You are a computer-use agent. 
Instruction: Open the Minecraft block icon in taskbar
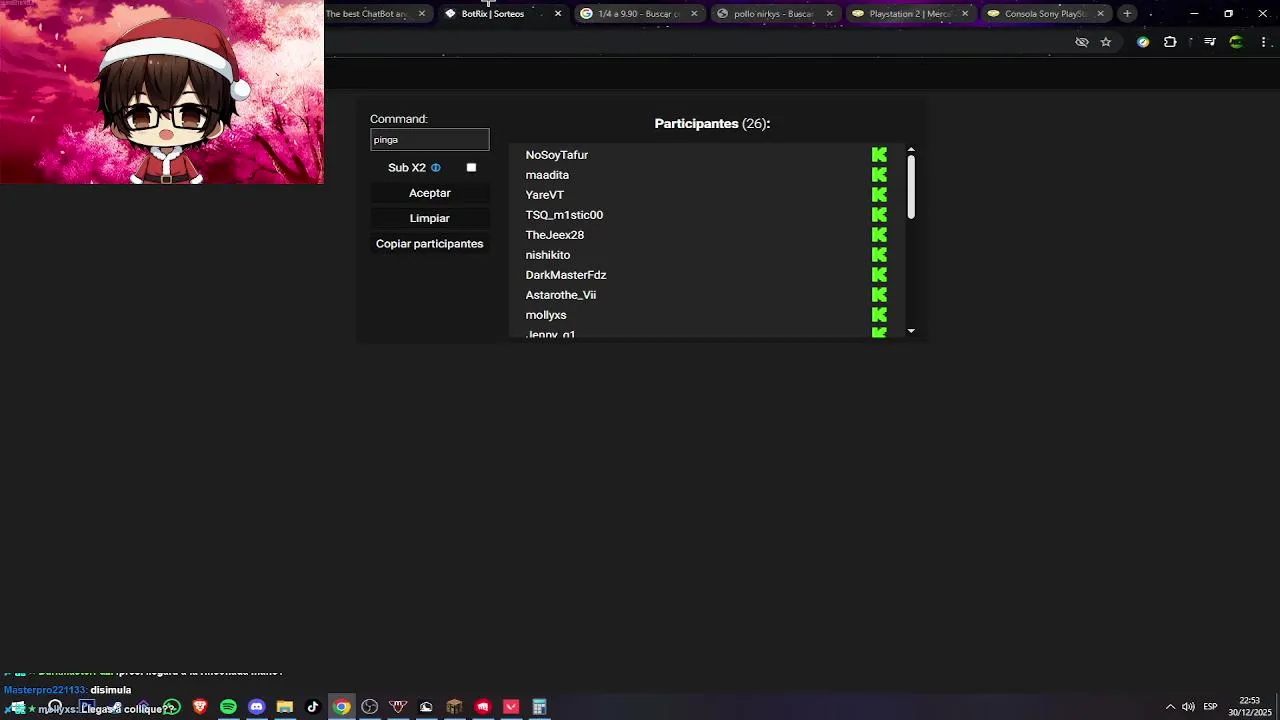[x=454, y=707]
